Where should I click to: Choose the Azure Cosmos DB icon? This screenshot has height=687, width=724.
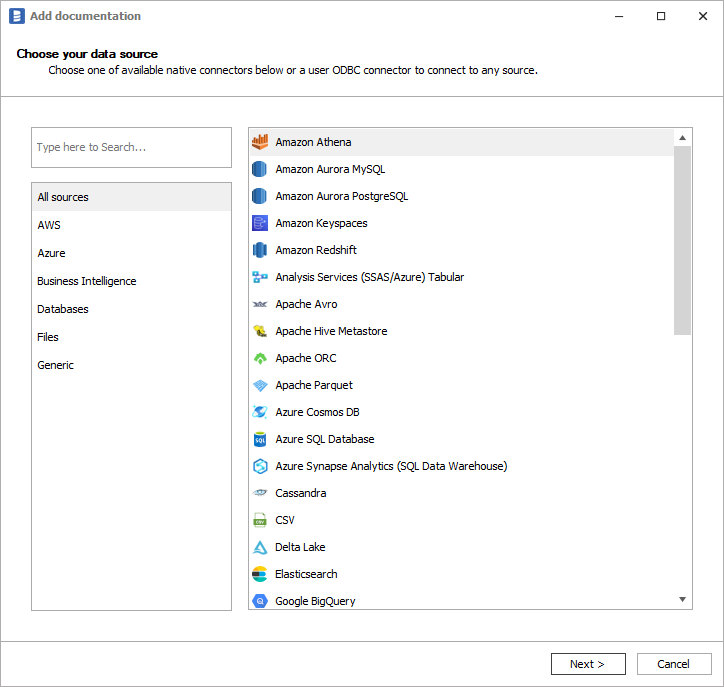pyautogui.click(x=260, y=412)
